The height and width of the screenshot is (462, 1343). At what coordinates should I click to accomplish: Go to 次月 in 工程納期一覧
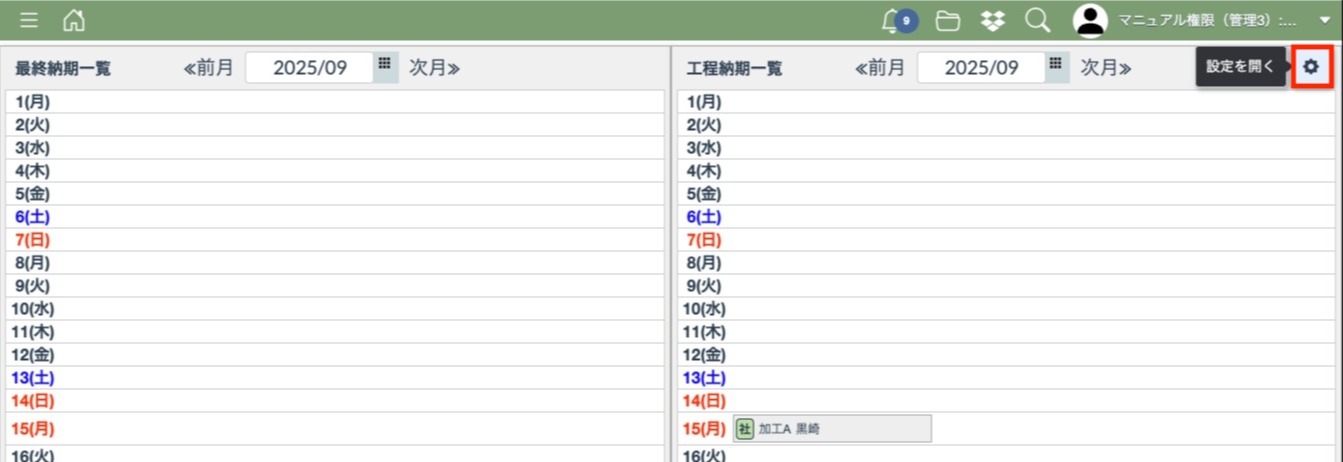pyautogui.click(x=1106, y=68)
